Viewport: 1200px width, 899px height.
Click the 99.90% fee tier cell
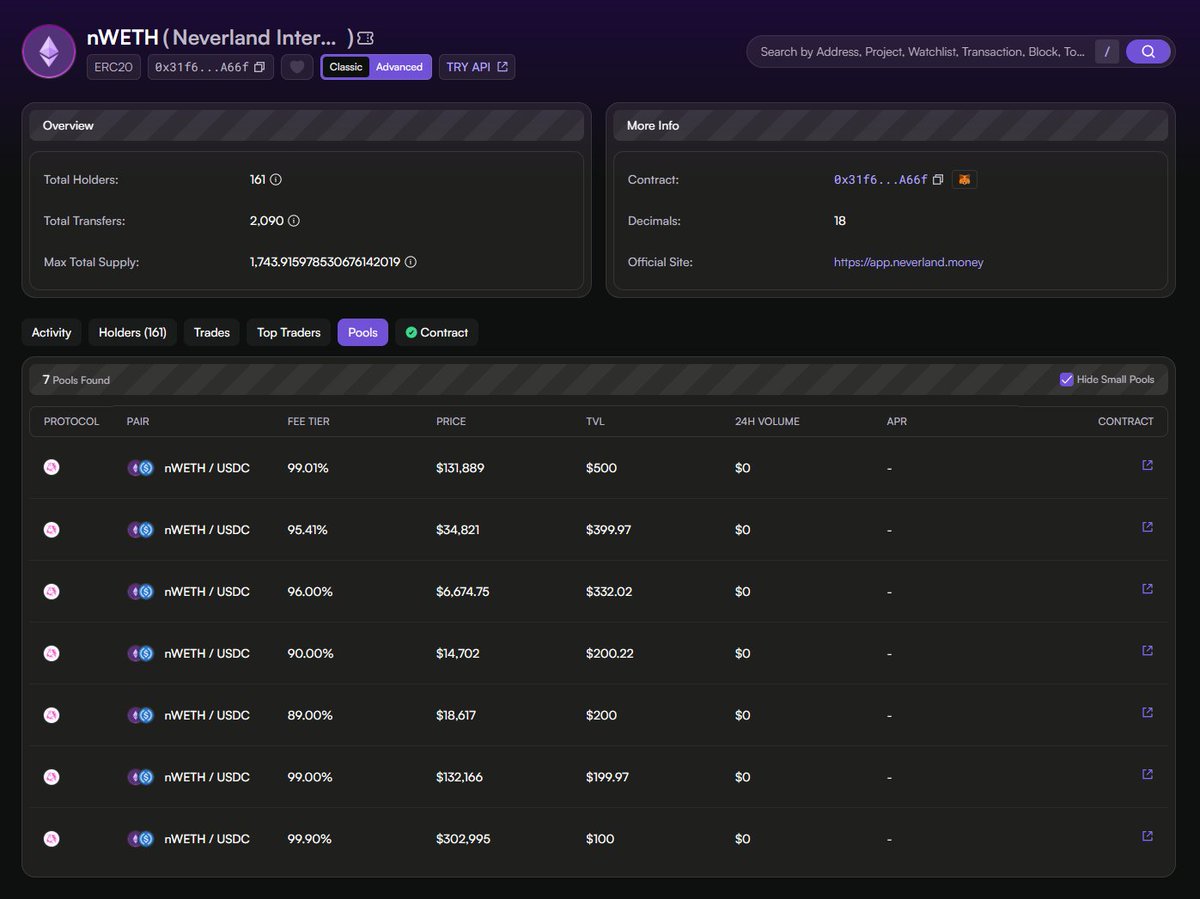[310, 839]
